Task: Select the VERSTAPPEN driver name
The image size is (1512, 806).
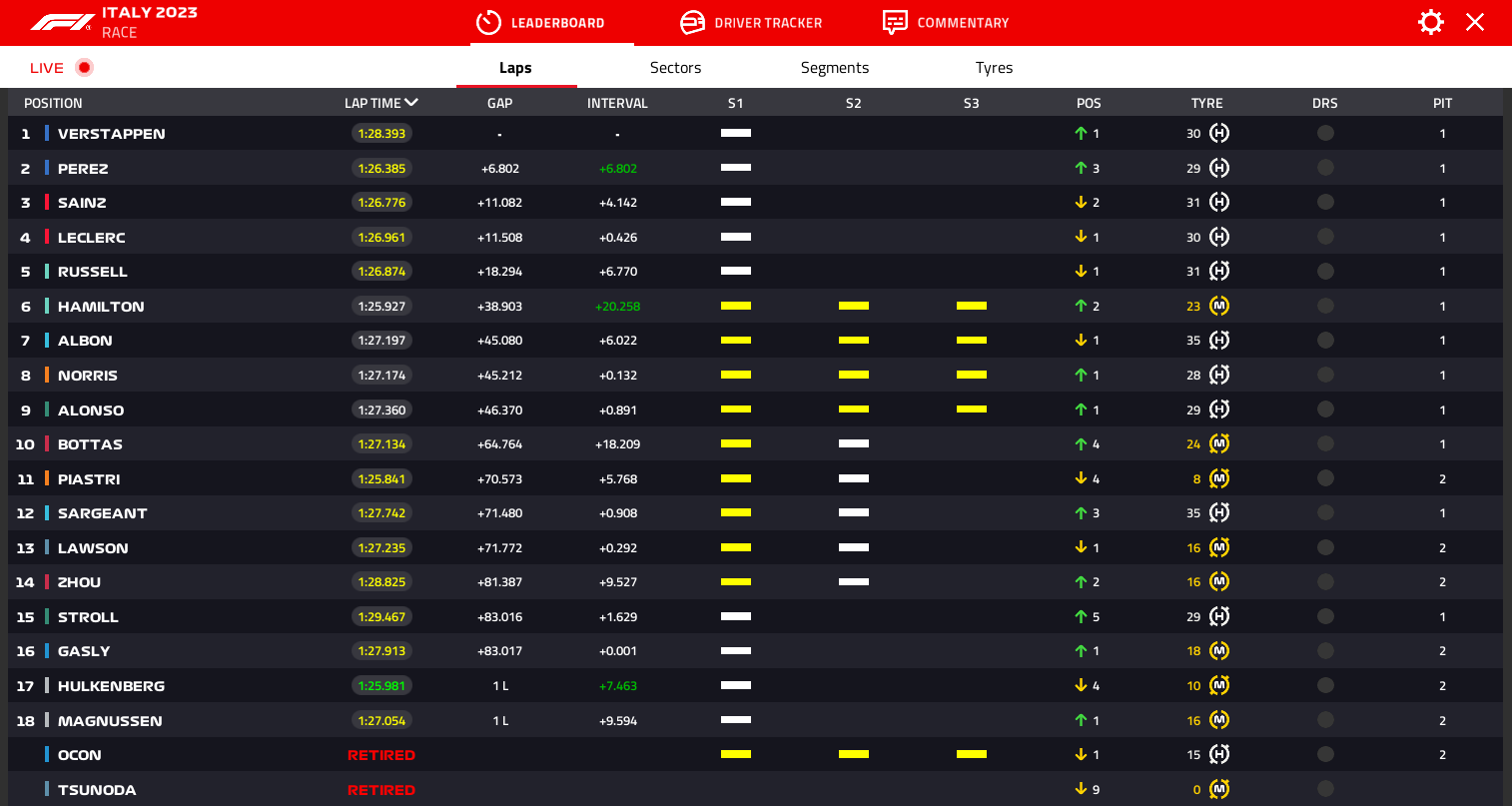Action: (x=112, y=134)
